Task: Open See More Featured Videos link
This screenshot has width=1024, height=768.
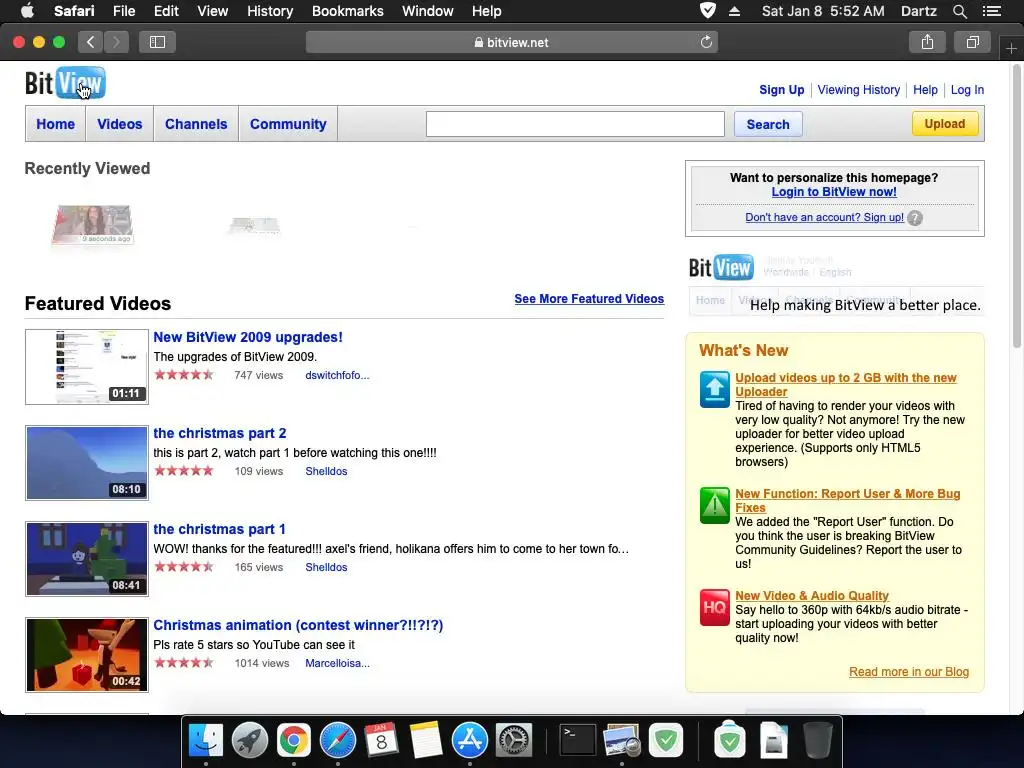Action: (x=589, y=298)
